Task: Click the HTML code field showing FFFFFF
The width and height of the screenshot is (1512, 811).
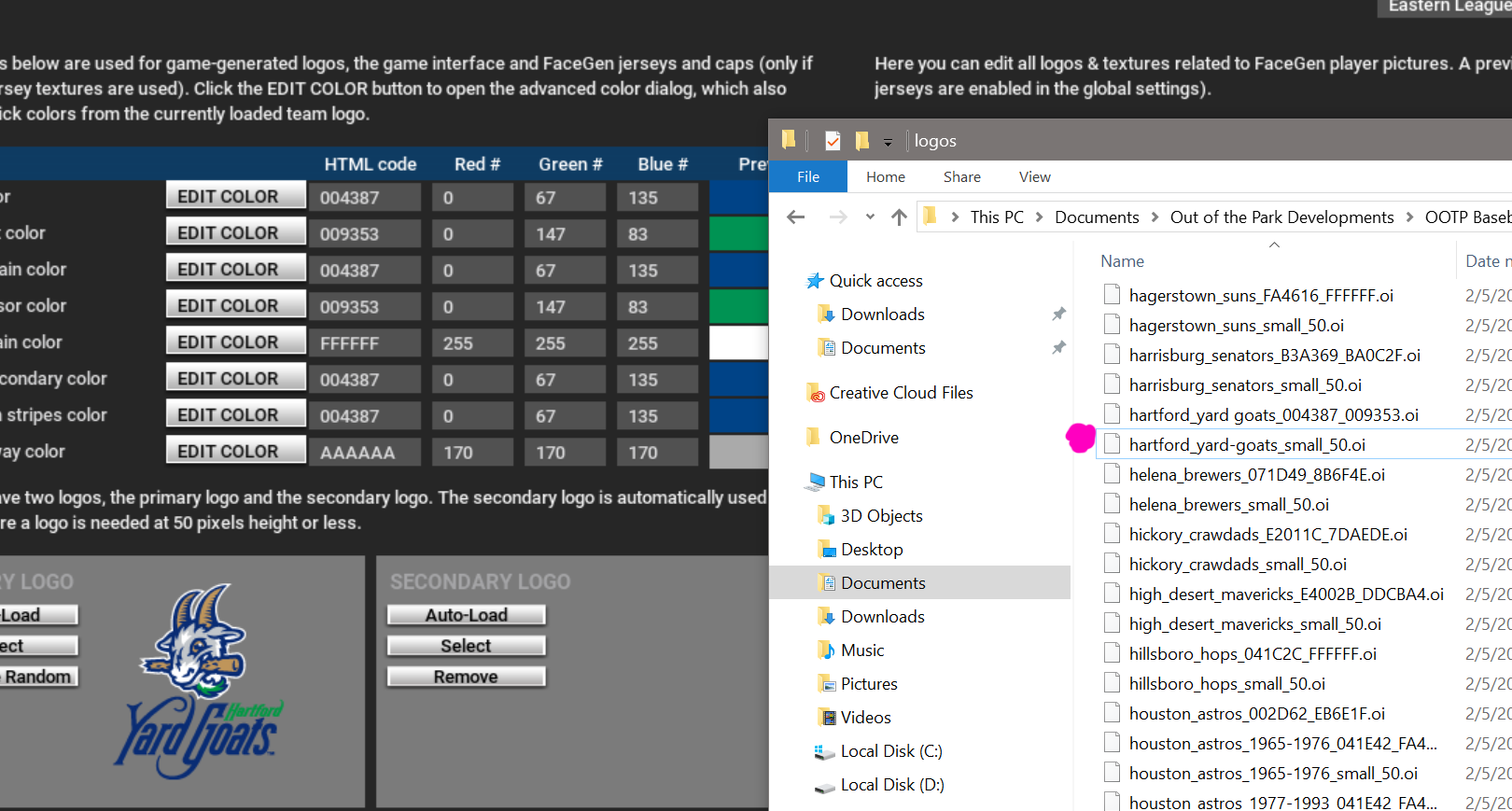Action: click(369, 343)
